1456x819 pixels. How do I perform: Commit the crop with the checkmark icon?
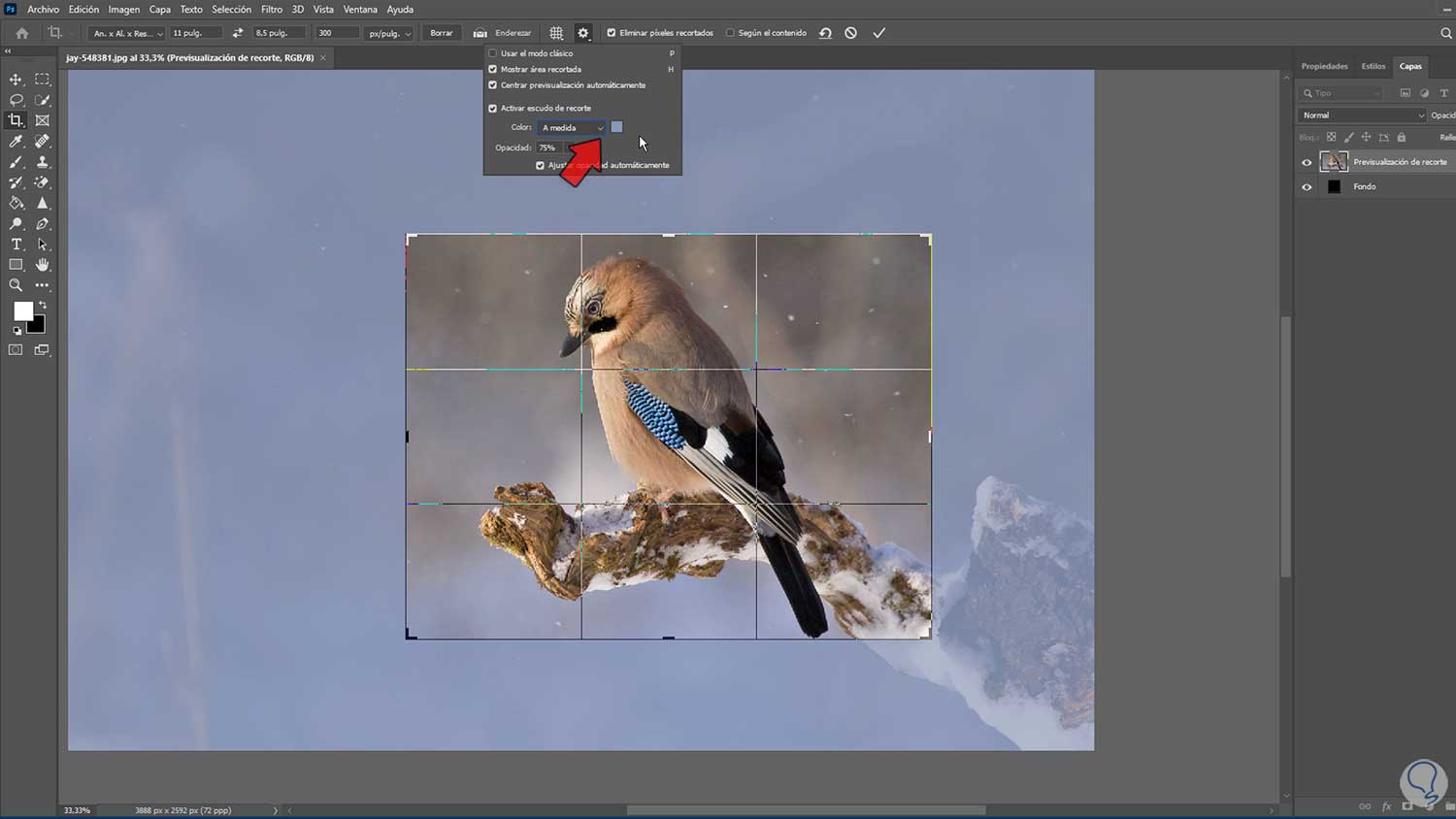879,33
